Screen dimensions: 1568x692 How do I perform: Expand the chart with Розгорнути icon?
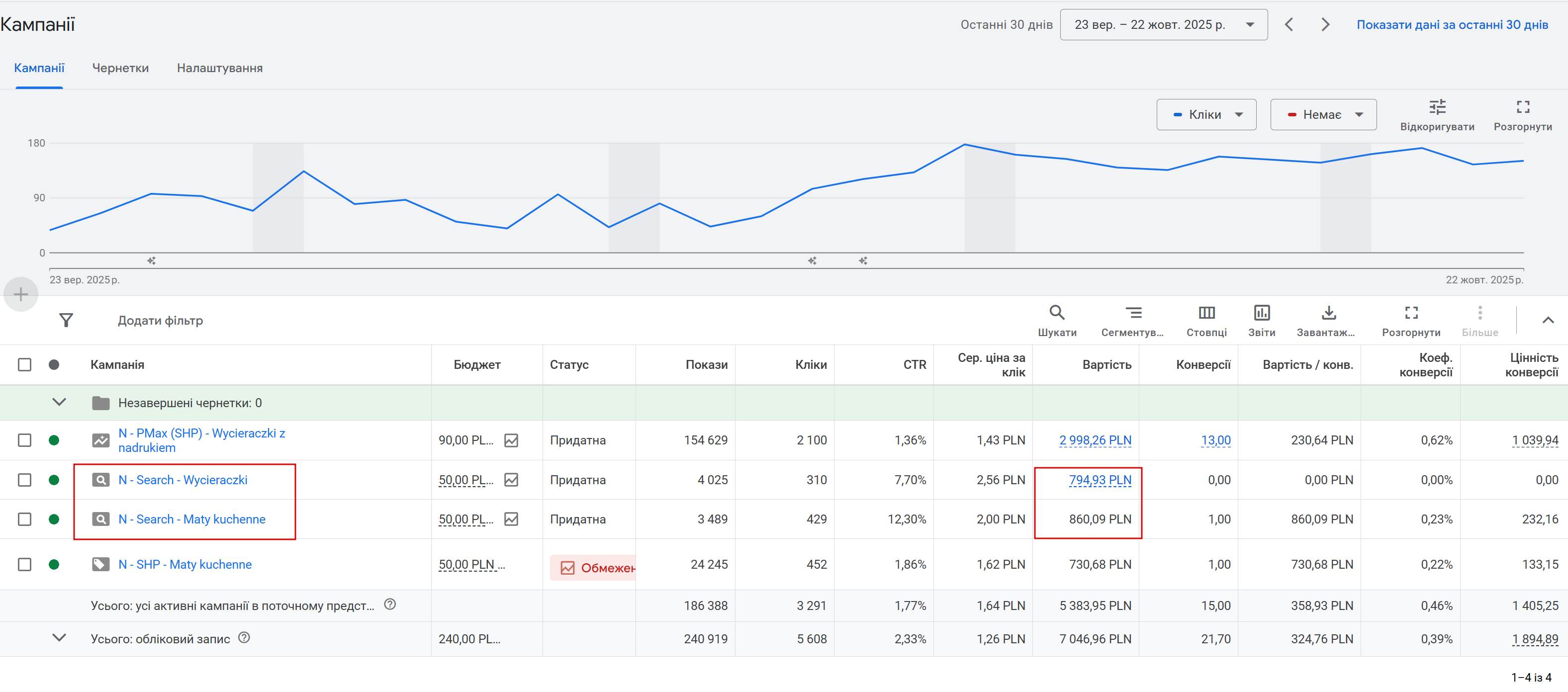coord(1522,108)
